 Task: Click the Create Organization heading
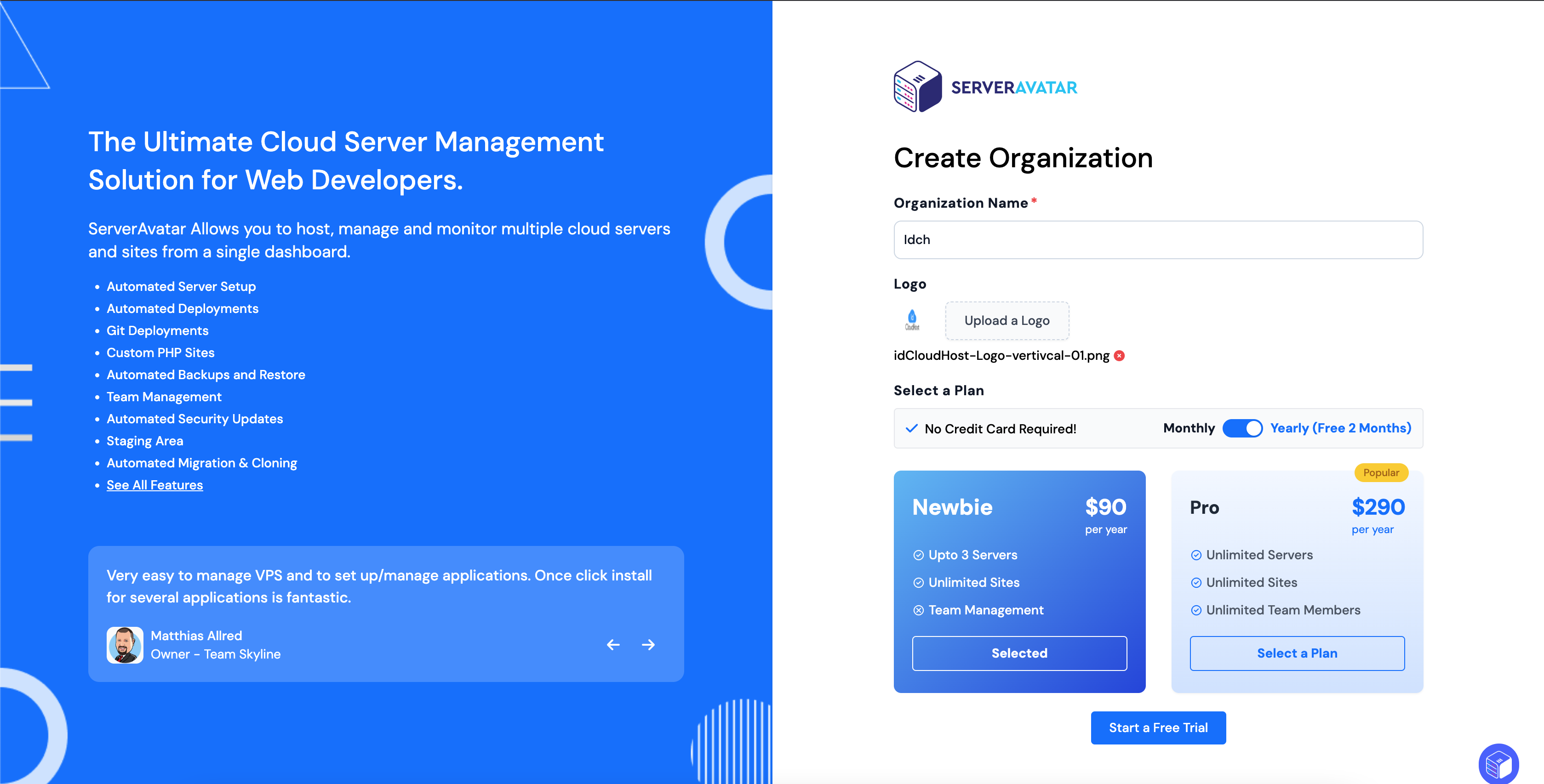[1023, 159]
